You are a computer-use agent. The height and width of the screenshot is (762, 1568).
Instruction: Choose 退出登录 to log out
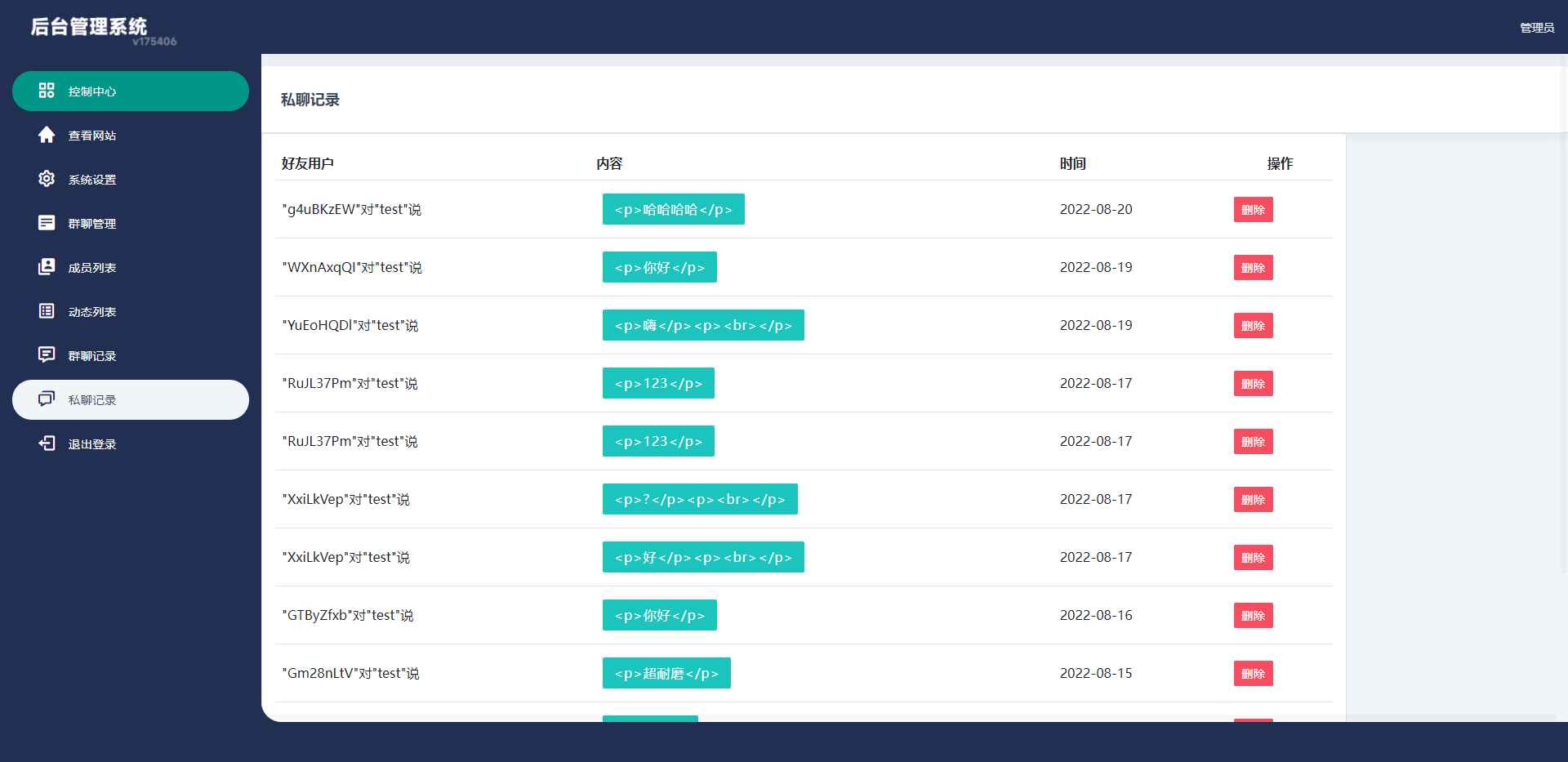click(131, 443)
